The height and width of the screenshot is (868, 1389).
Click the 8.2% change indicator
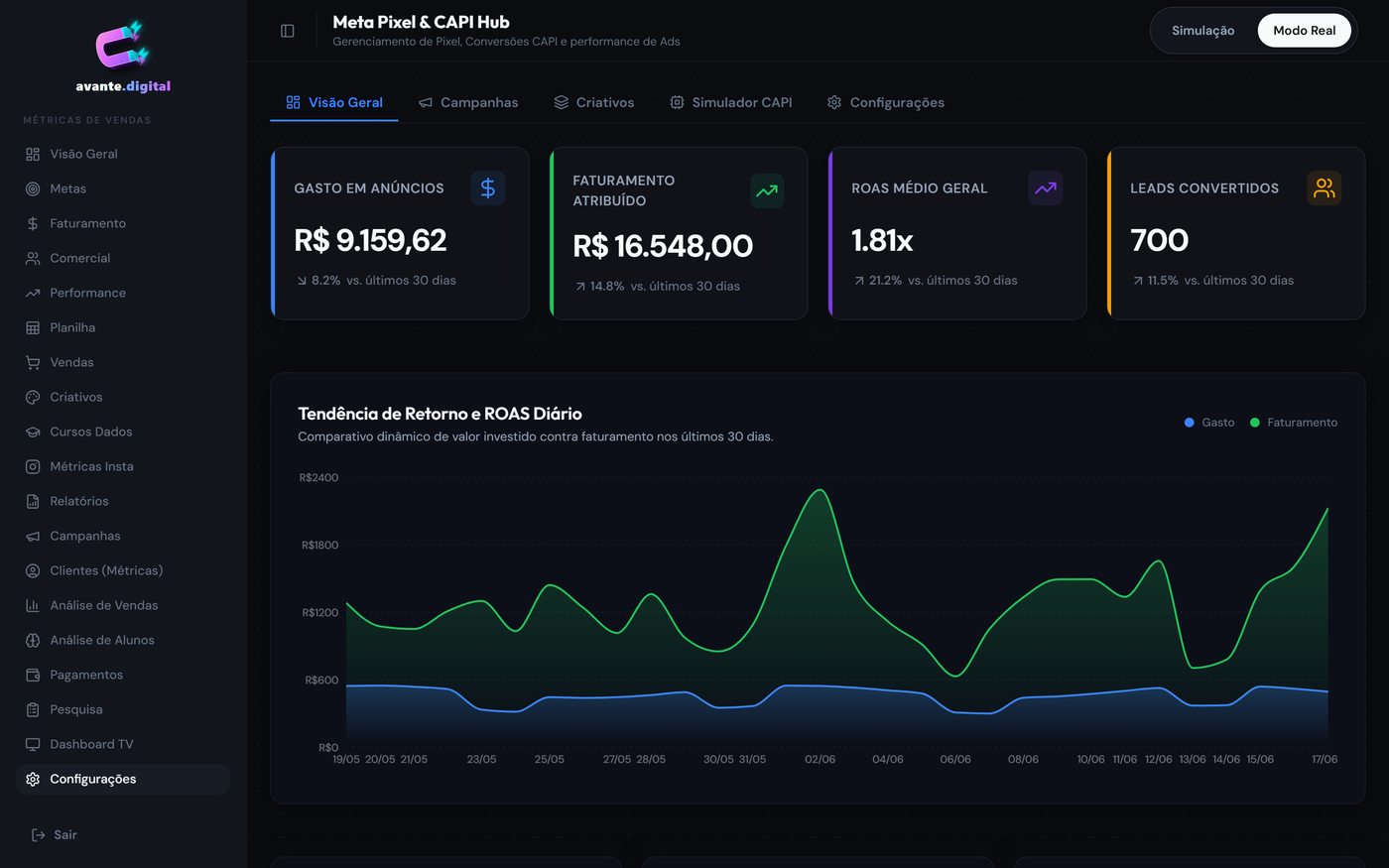click(x=317, y=281)
